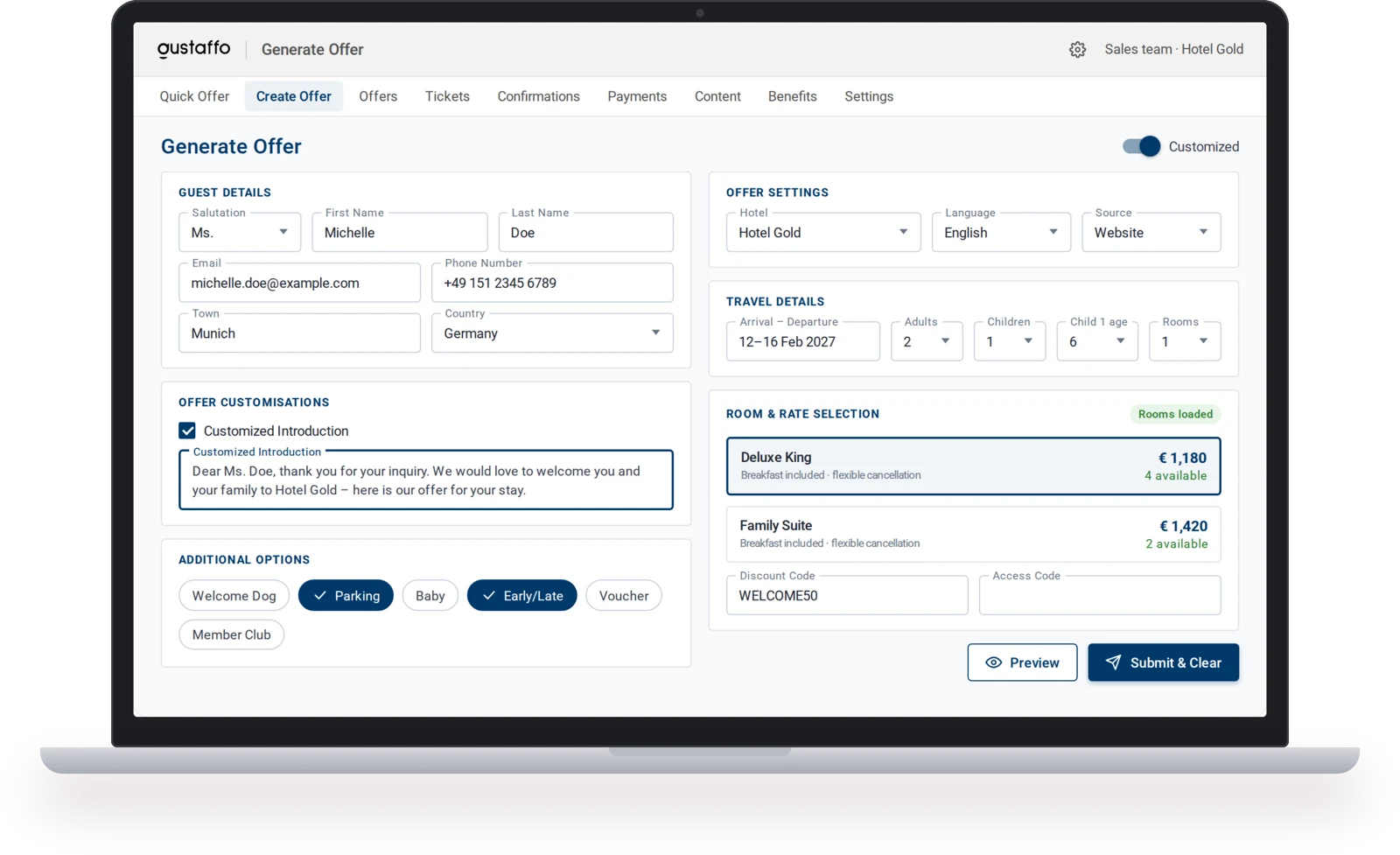Open the Settings tab
The height and width of the screenshot is (855, 1400).
click(x=869, y=96)
